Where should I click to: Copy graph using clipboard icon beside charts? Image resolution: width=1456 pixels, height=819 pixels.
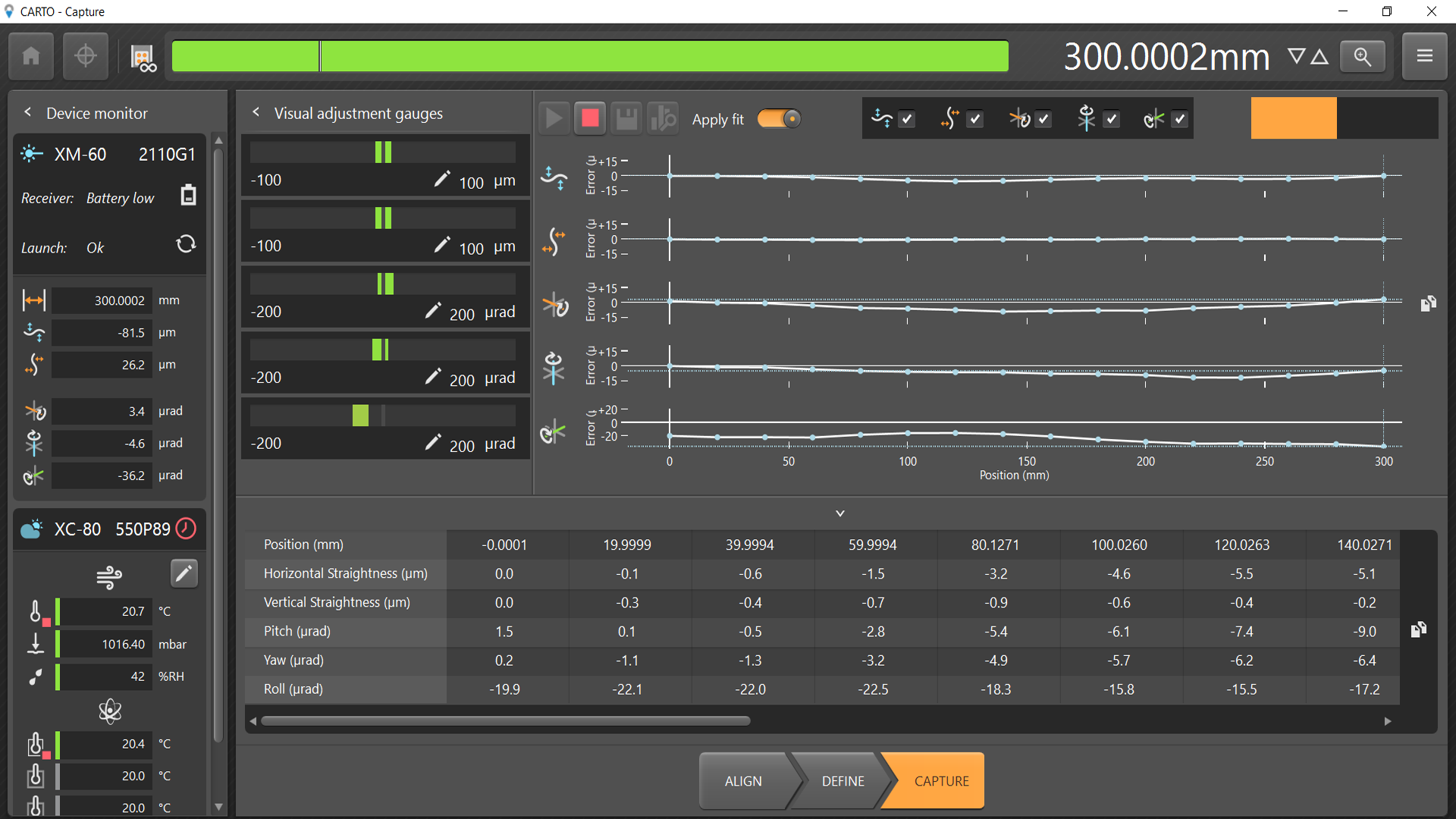click(x=1429, y=303)
